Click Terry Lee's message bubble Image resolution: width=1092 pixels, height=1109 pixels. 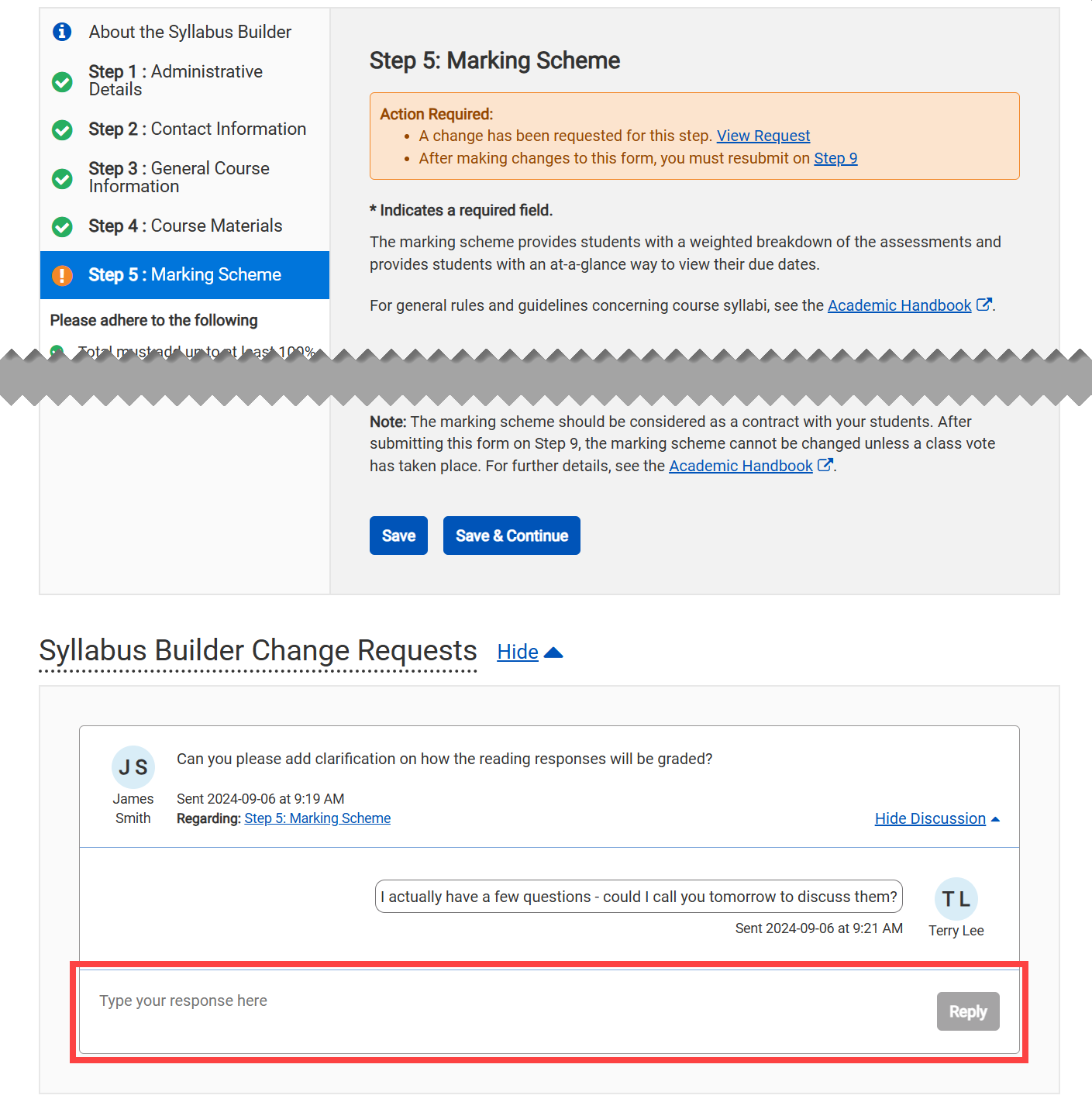639,897
